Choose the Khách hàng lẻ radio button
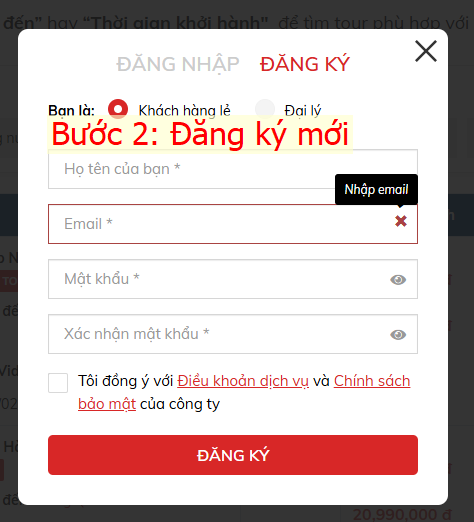474x522 pixels. pyautogui.click(x=118, y=109)
